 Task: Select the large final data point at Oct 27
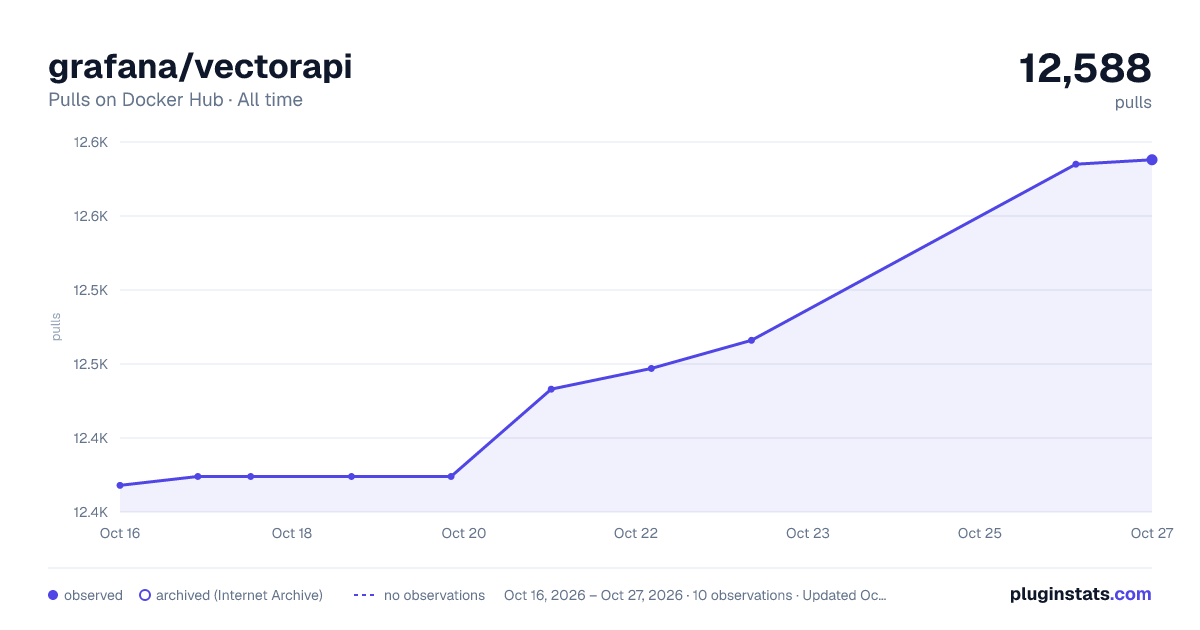pyautogui.click(x=1152, y=160)
